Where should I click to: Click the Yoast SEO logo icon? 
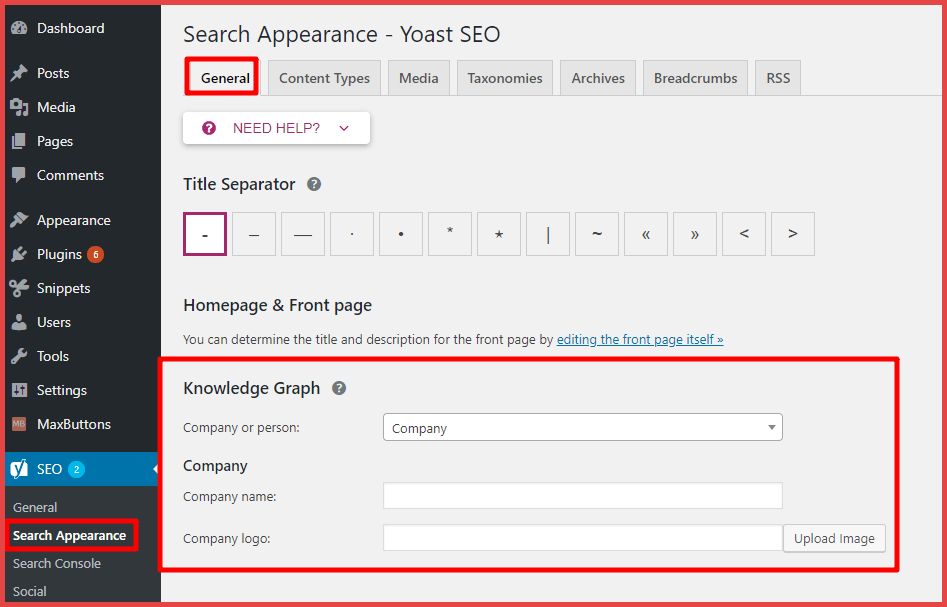point(19,469)
